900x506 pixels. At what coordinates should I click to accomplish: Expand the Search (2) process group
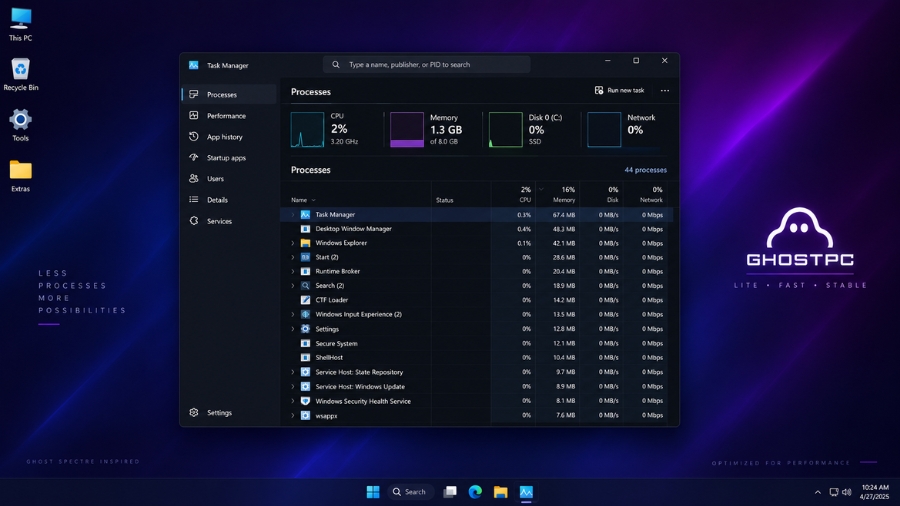point(293,286)
